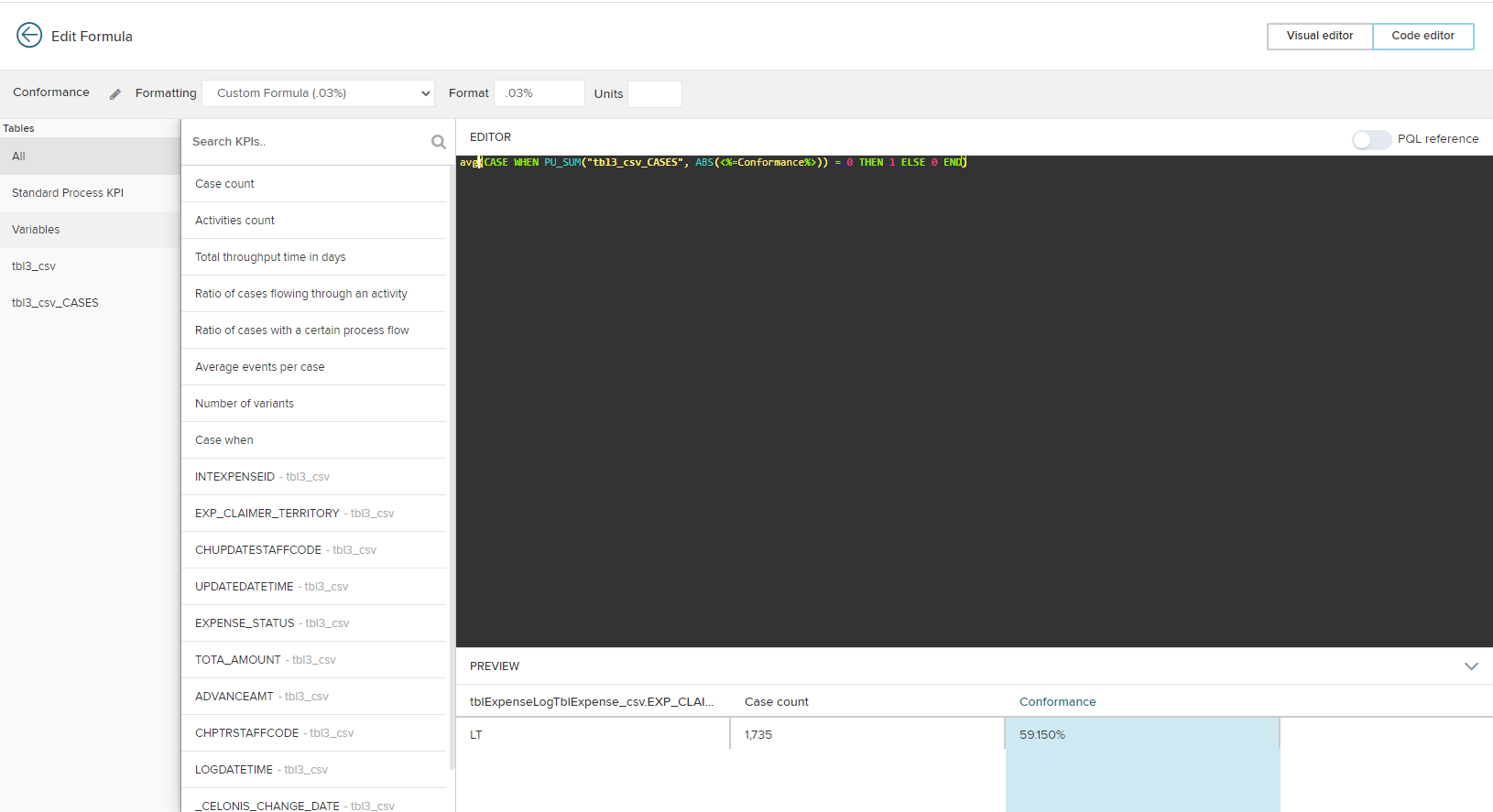
Task: Click the KPI list scrollbar
Action: [452, 467]
